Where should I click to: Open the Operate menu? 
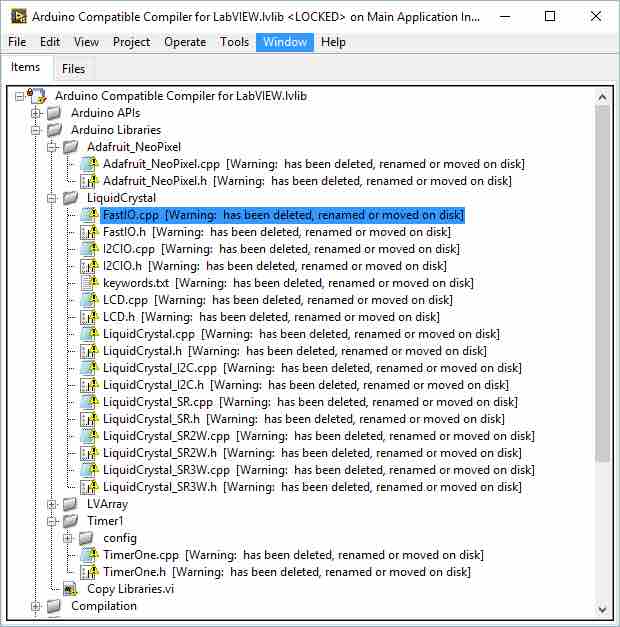tap(185, 42)
